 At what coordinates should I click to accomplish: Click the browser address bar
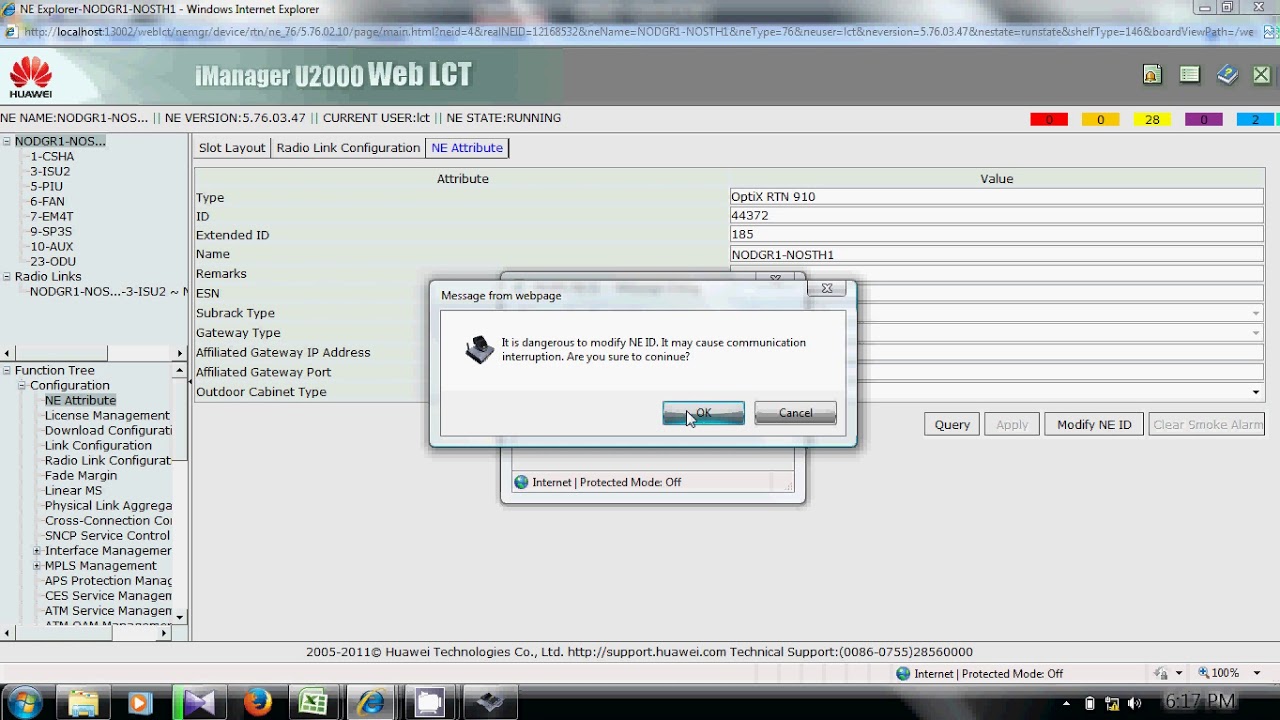coord(640,32)
